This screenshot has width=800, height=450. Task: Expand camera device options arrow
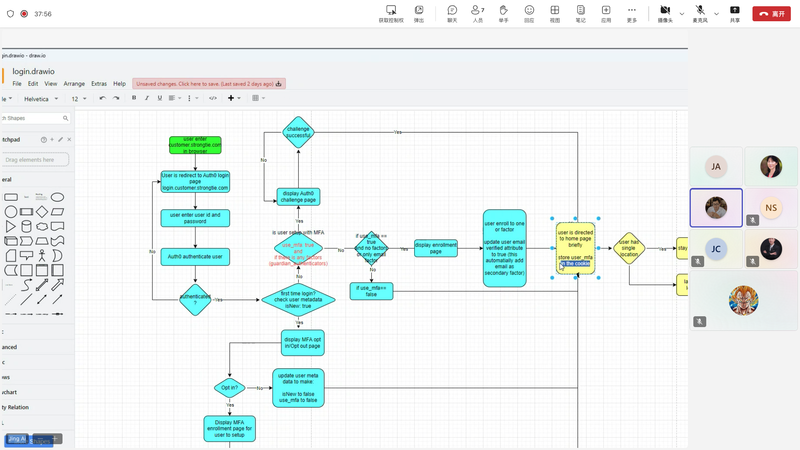coord(682,14)
